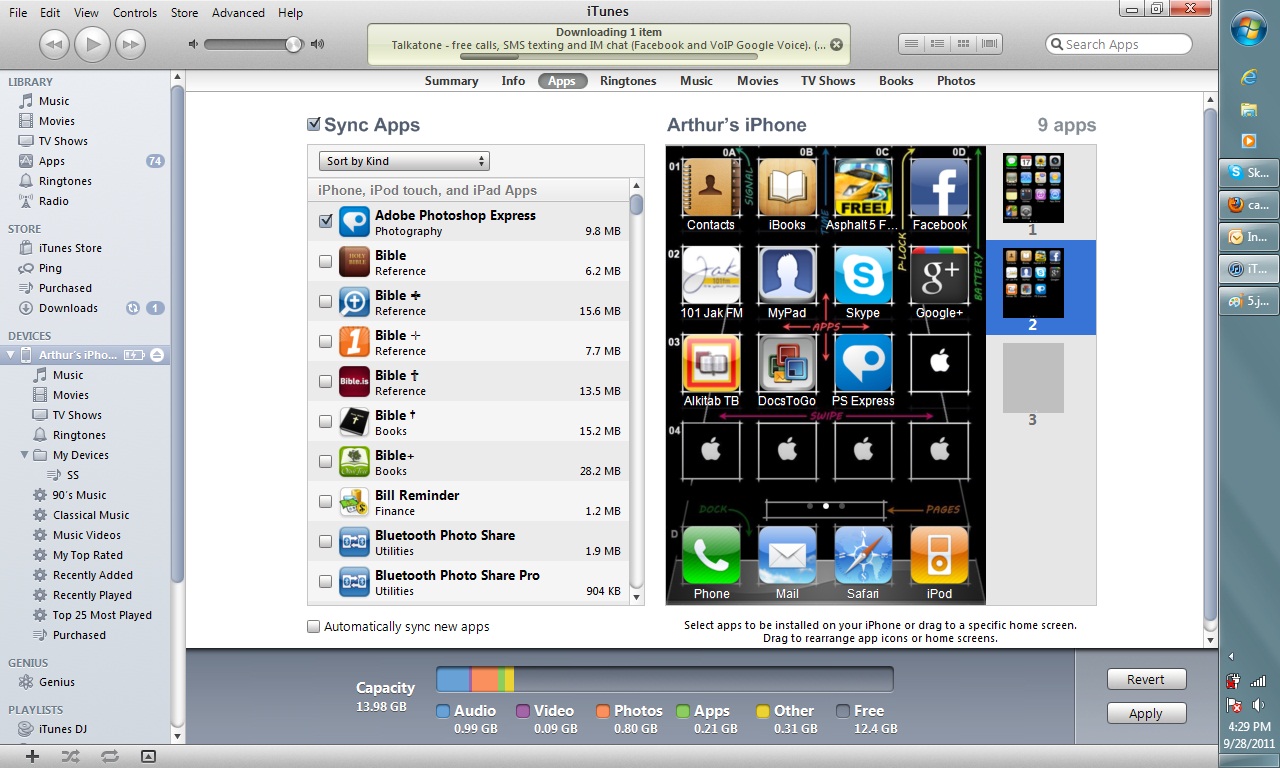Collapse Arthur's iPhone device tree

click(x=10, y=355)
